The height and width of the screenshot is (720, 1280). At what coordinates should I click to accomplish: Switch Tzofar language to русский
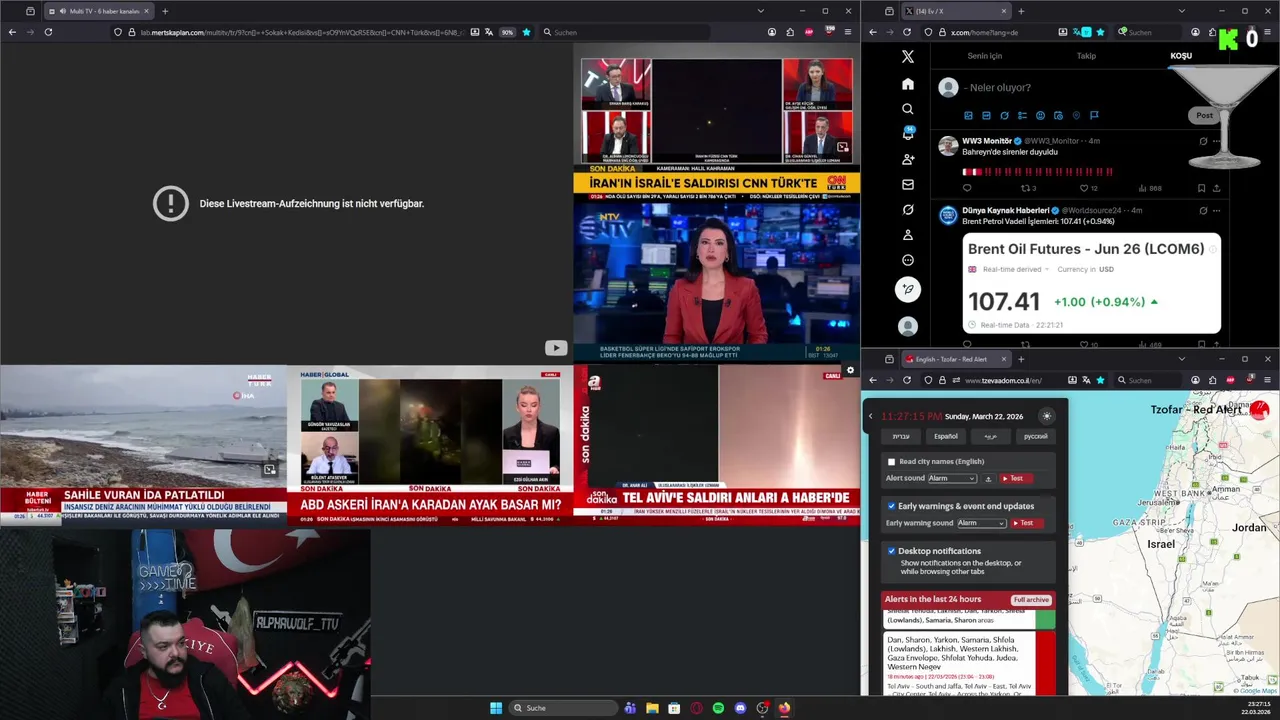click(1036, 436)
